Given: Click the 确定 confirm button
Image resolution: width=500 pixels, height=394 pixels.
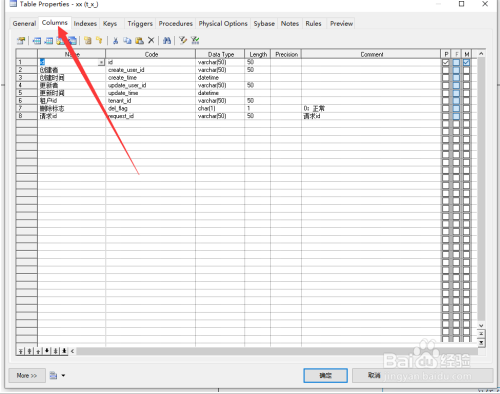Looking at the screenshot, I should click(x=325, y=376).
